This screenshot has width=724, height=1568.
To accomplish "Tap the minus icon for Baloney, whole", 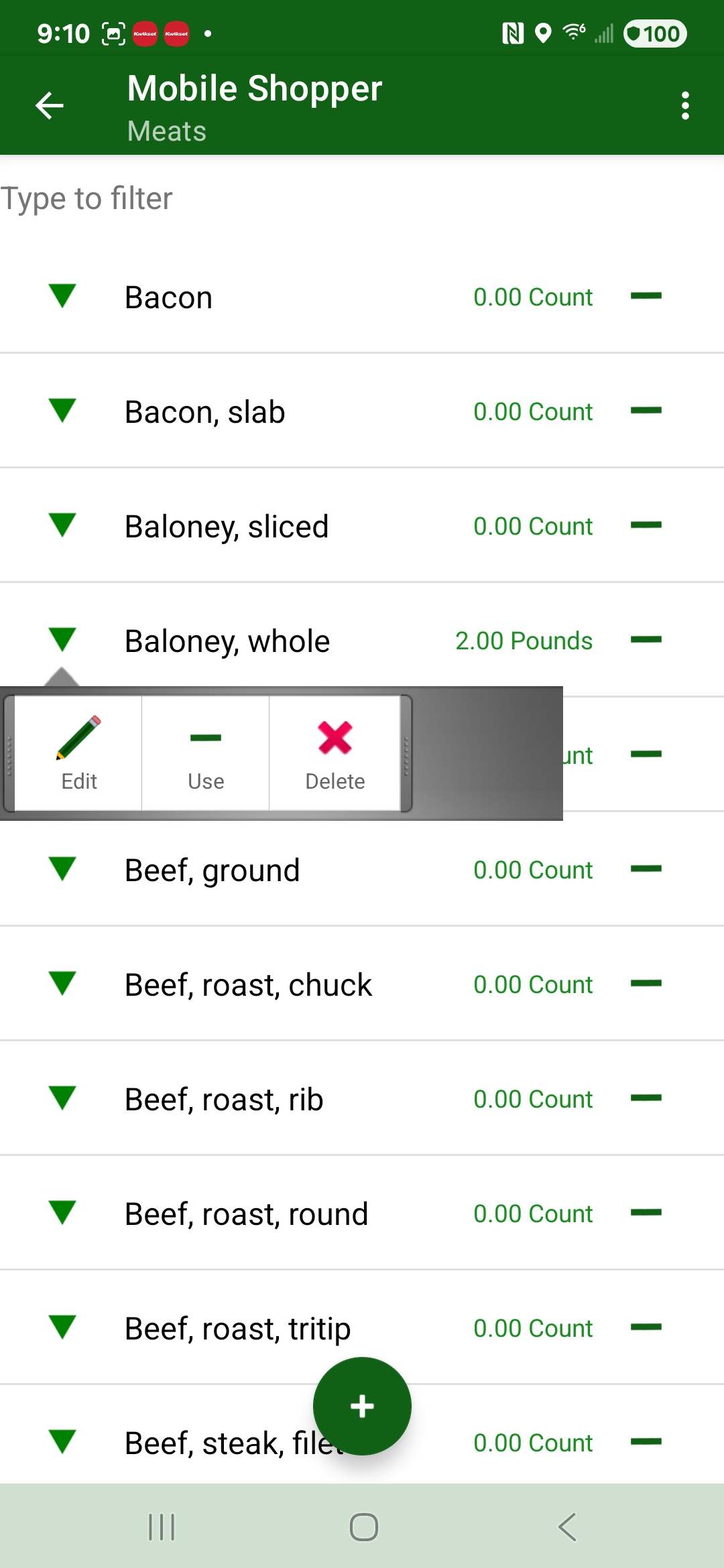I will coord(646,640).
